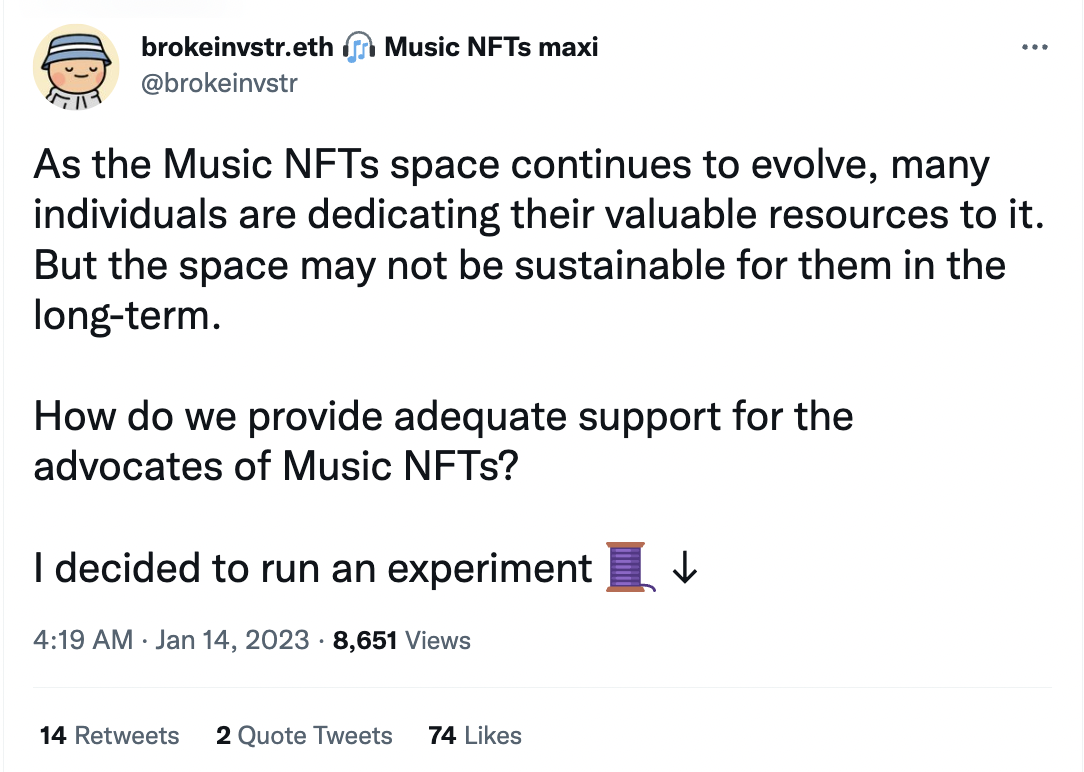
Task: Click brokeinvstr's profile avatar
Action: tap(76, 66)
